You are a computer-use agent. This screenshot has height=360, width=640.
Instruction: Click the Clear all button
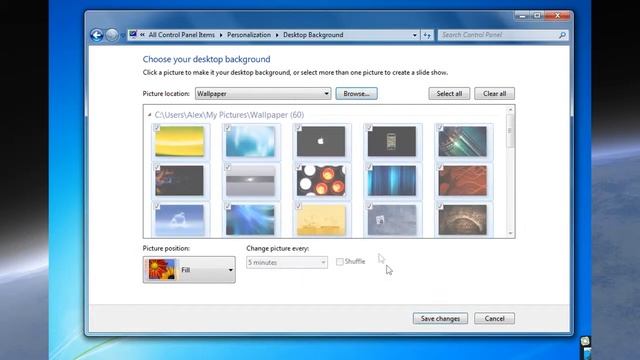[x=494, y=93]
